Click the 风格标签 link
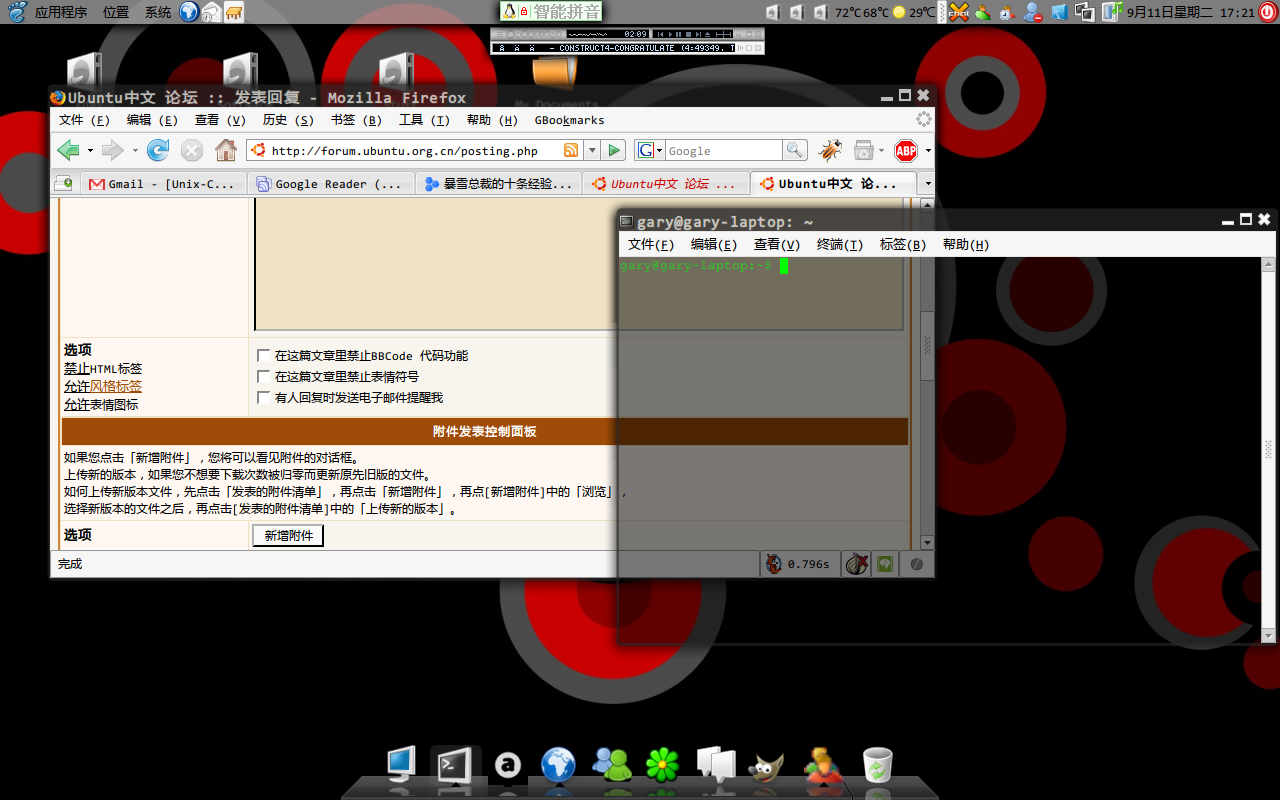This screenshot has width=1280, height=800. pos(116,387)
